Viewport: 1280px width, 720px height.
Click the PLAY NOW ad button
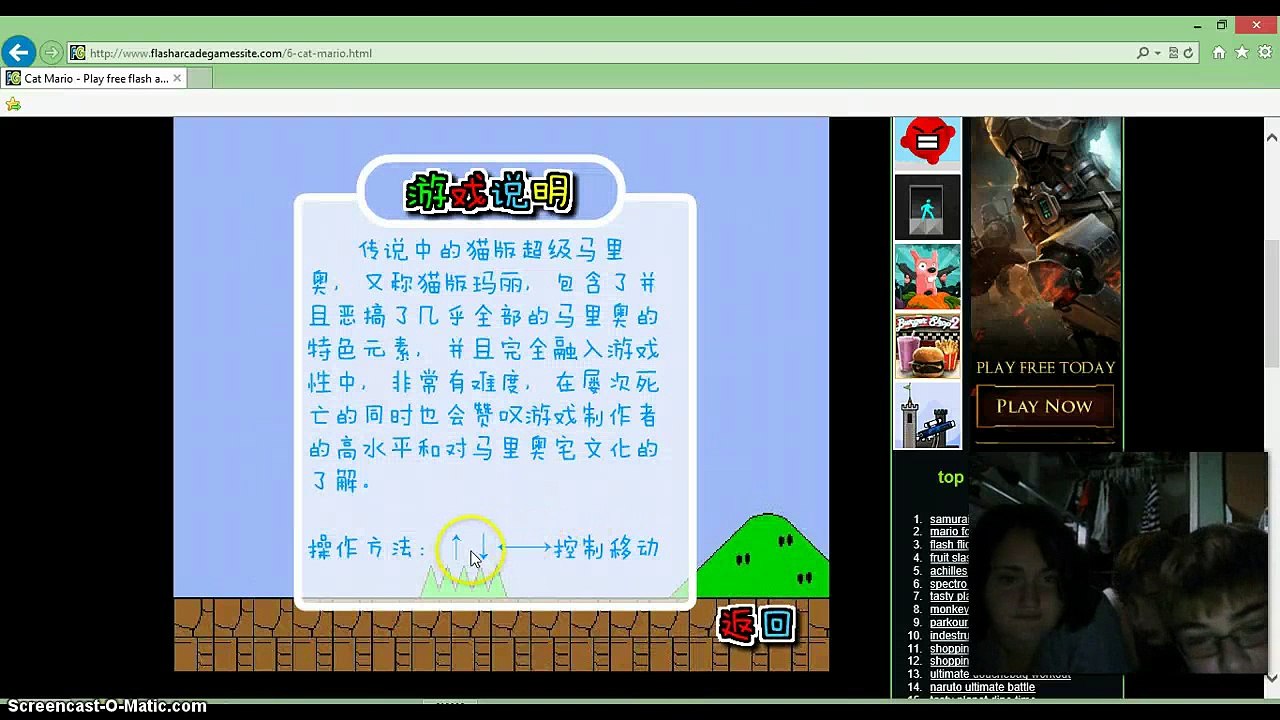pyautogui.click(x=1045, y=406)
